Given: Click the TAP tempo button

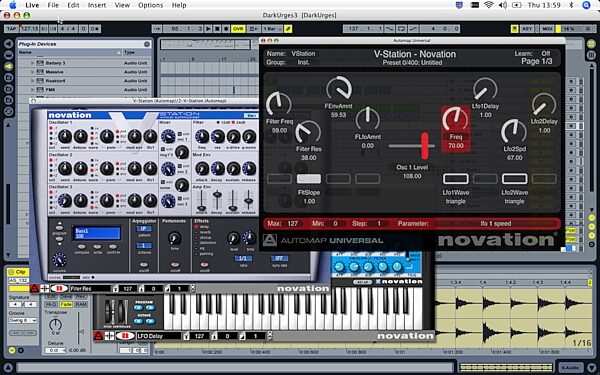Looking at the screenshot, I should [x=11, y=29].
